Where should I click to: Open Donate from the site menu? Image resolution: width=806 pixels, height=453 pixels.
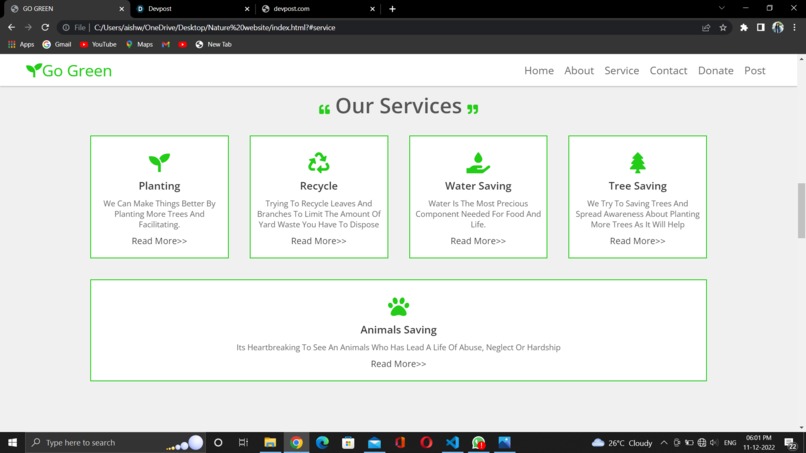point(716,70)
